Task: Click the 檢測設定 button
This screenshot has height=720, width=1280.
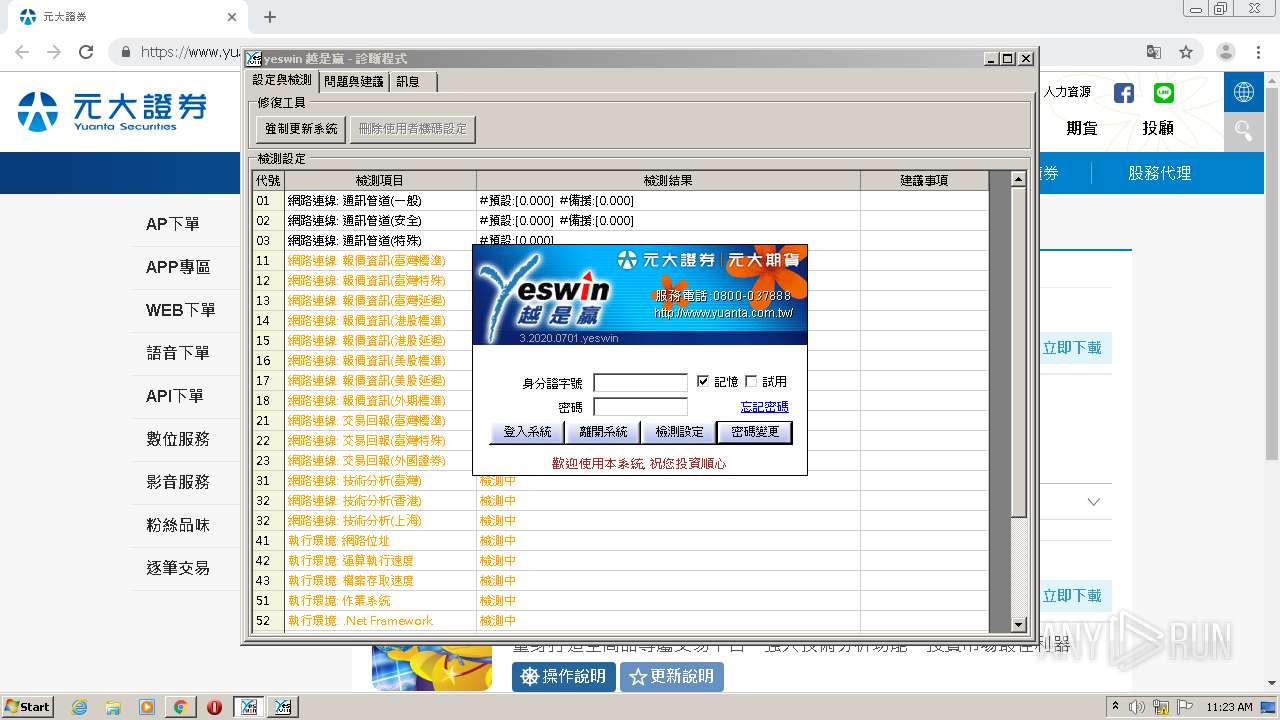Action: coord(679,432)
